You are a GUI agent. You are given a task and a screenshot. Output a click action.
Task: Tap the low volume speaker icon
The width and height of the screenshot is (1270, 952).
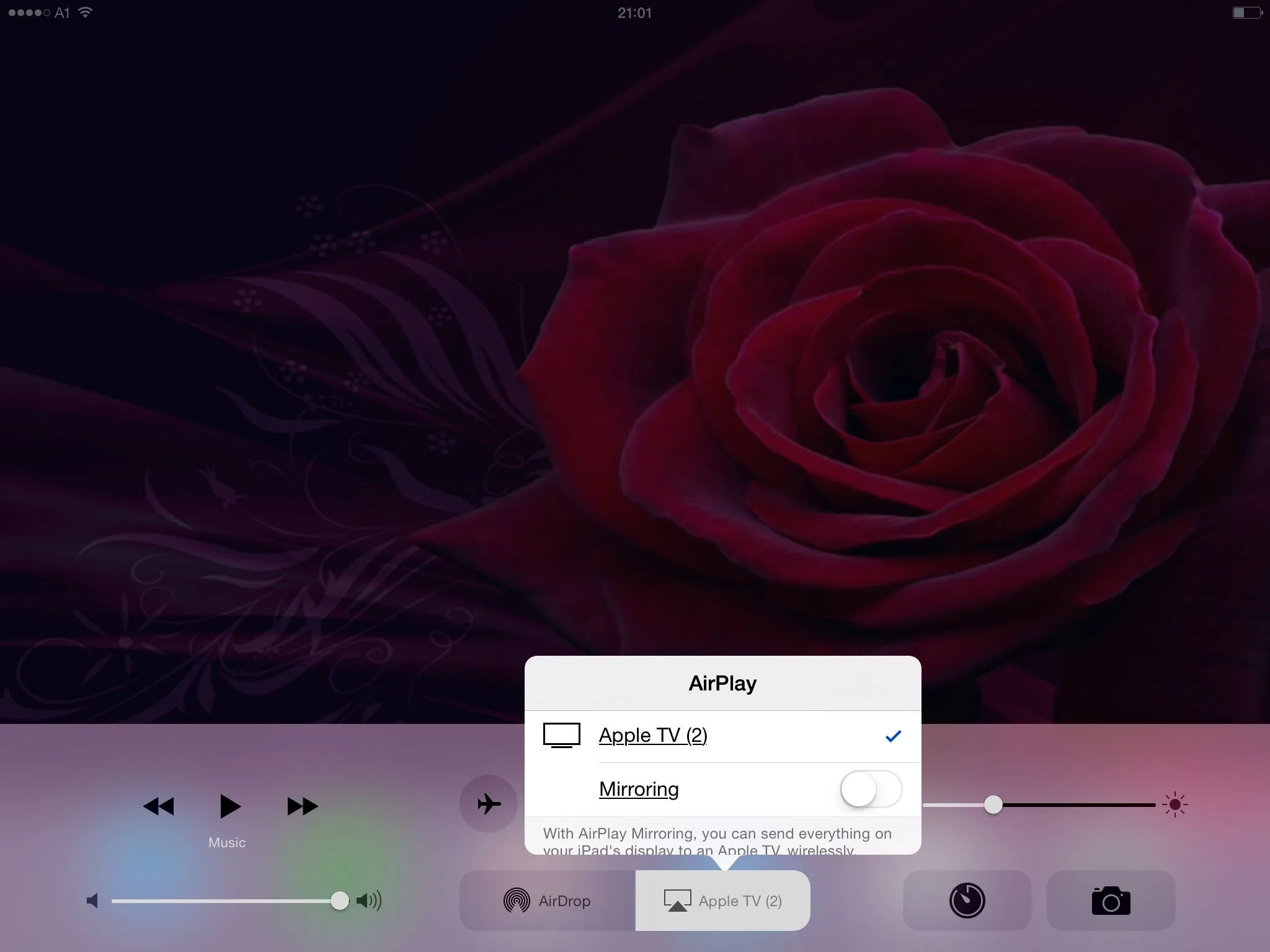(92, 901)
